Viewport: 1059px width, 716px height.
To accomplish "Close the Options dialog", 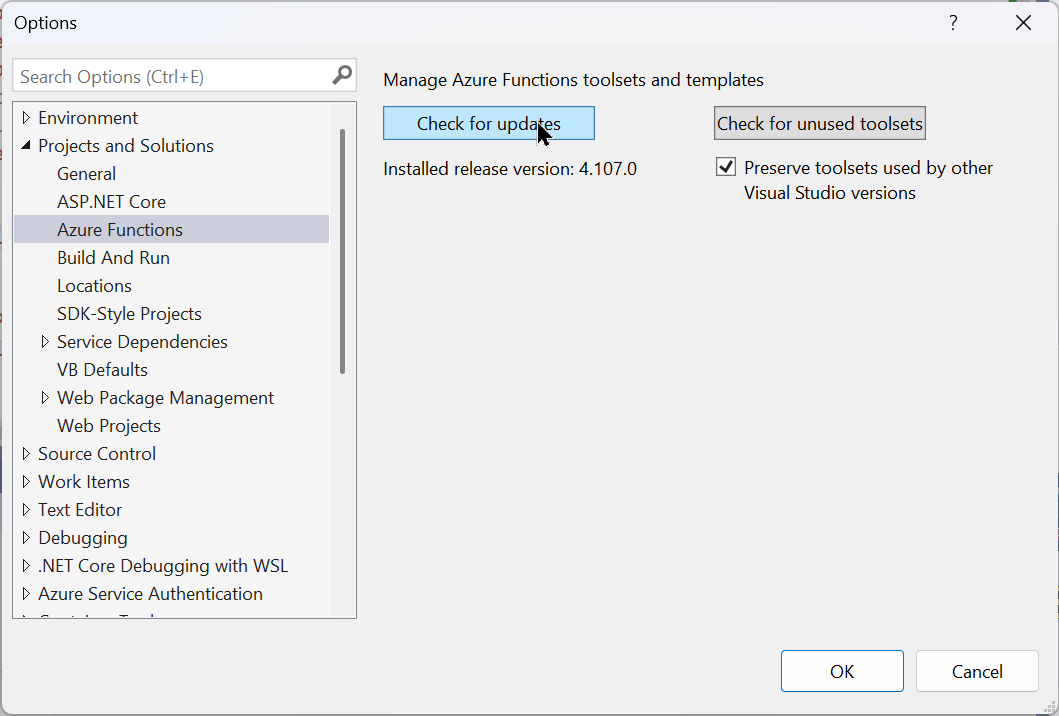I will click(x=1023, y=23).
